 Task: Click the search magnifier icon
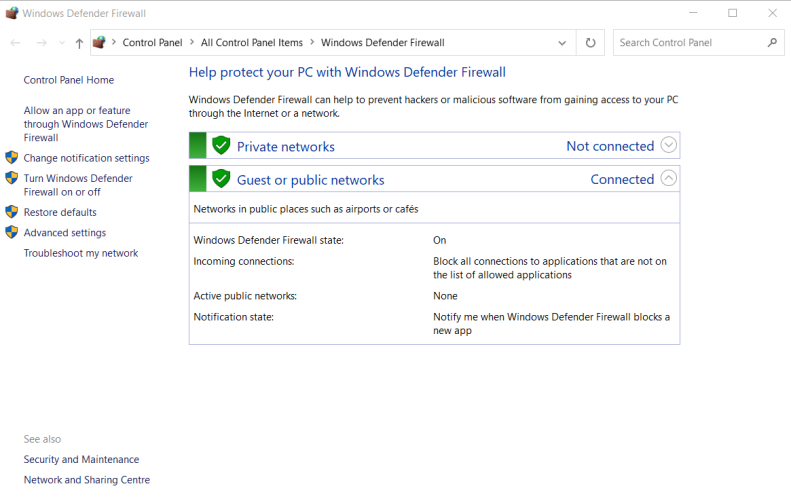point(772,42)
